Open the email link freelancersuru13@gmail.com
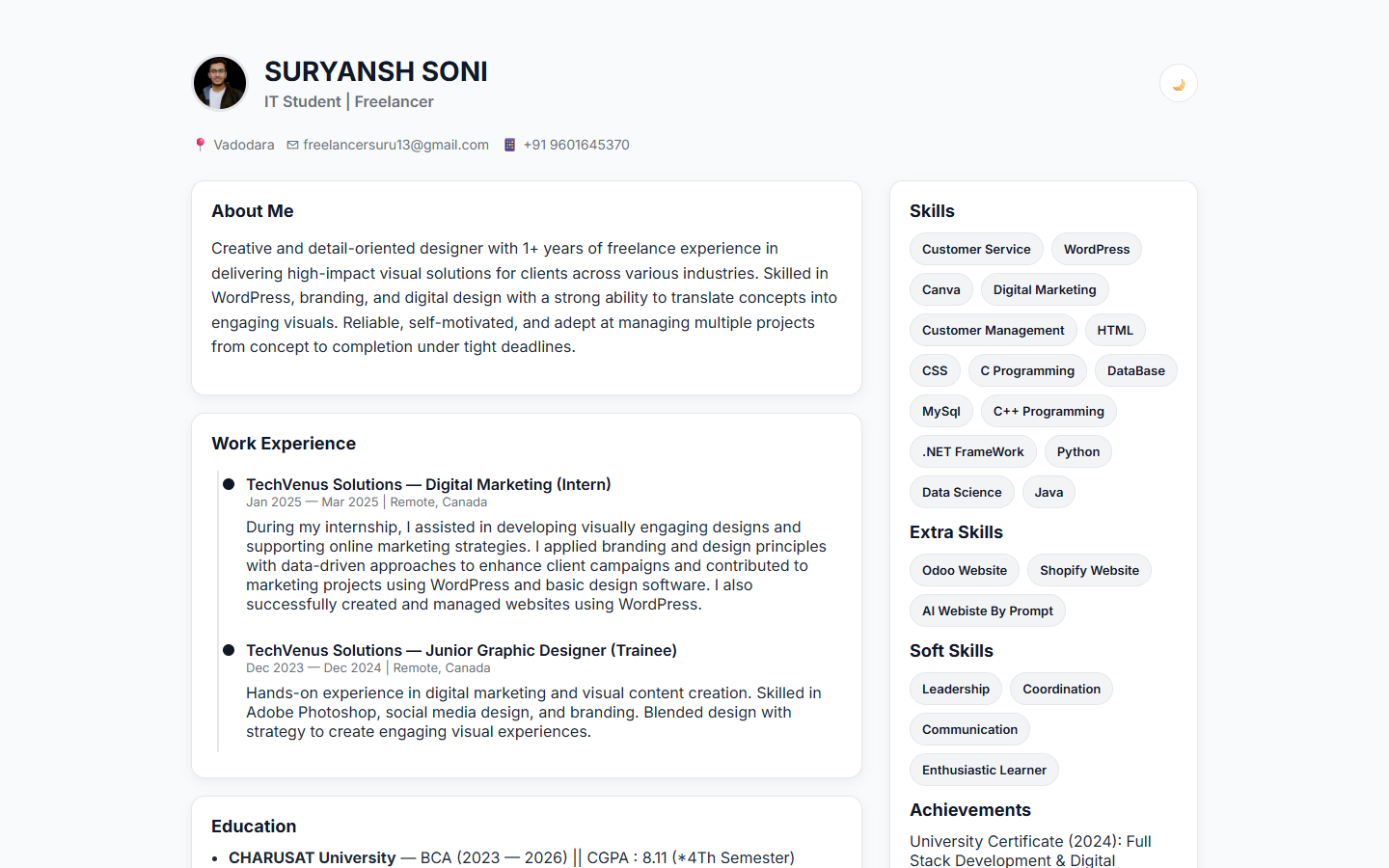Viewport: 1389px width, 868px height. (395, 145)
